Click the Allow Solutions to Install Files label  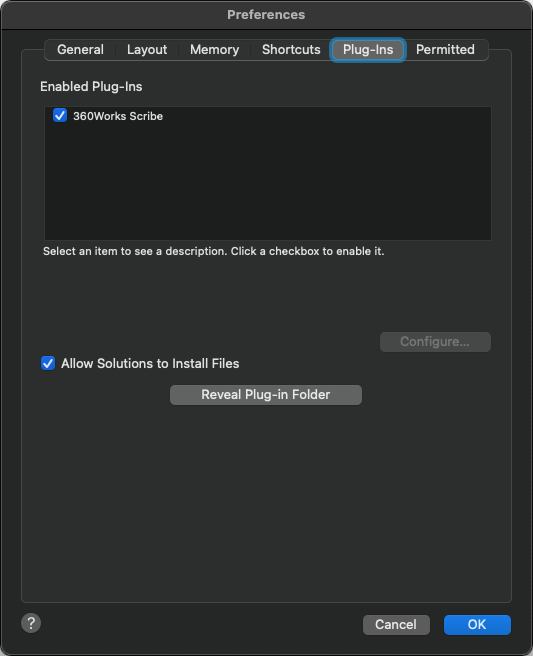pos(150,364)
